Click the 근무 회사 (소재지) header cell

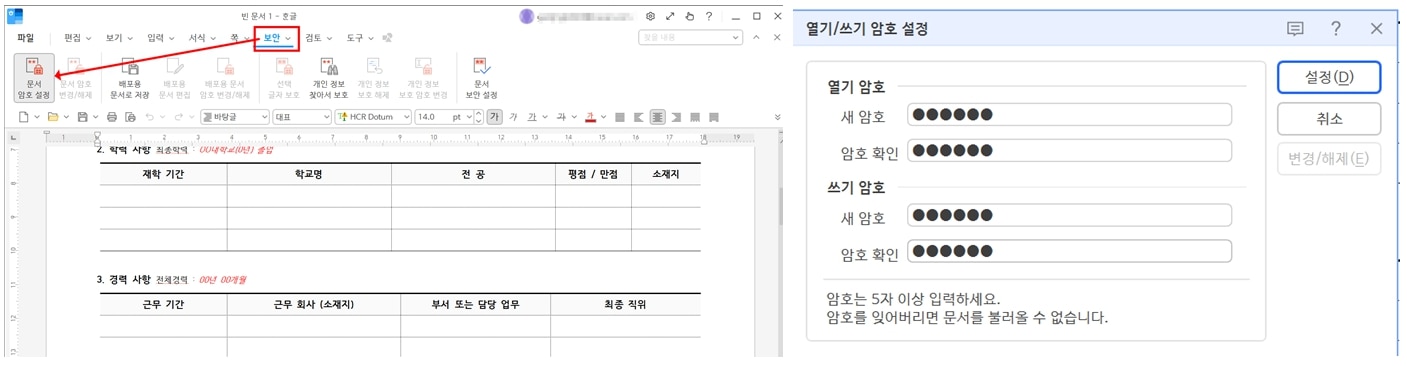point(313,304)
